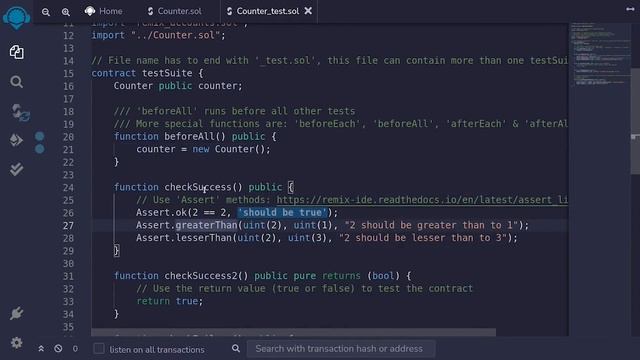Click line number 24 in gutter
The width and height of the screenshot is (640, 360).
pyautogui.click(x=68, y=188)
